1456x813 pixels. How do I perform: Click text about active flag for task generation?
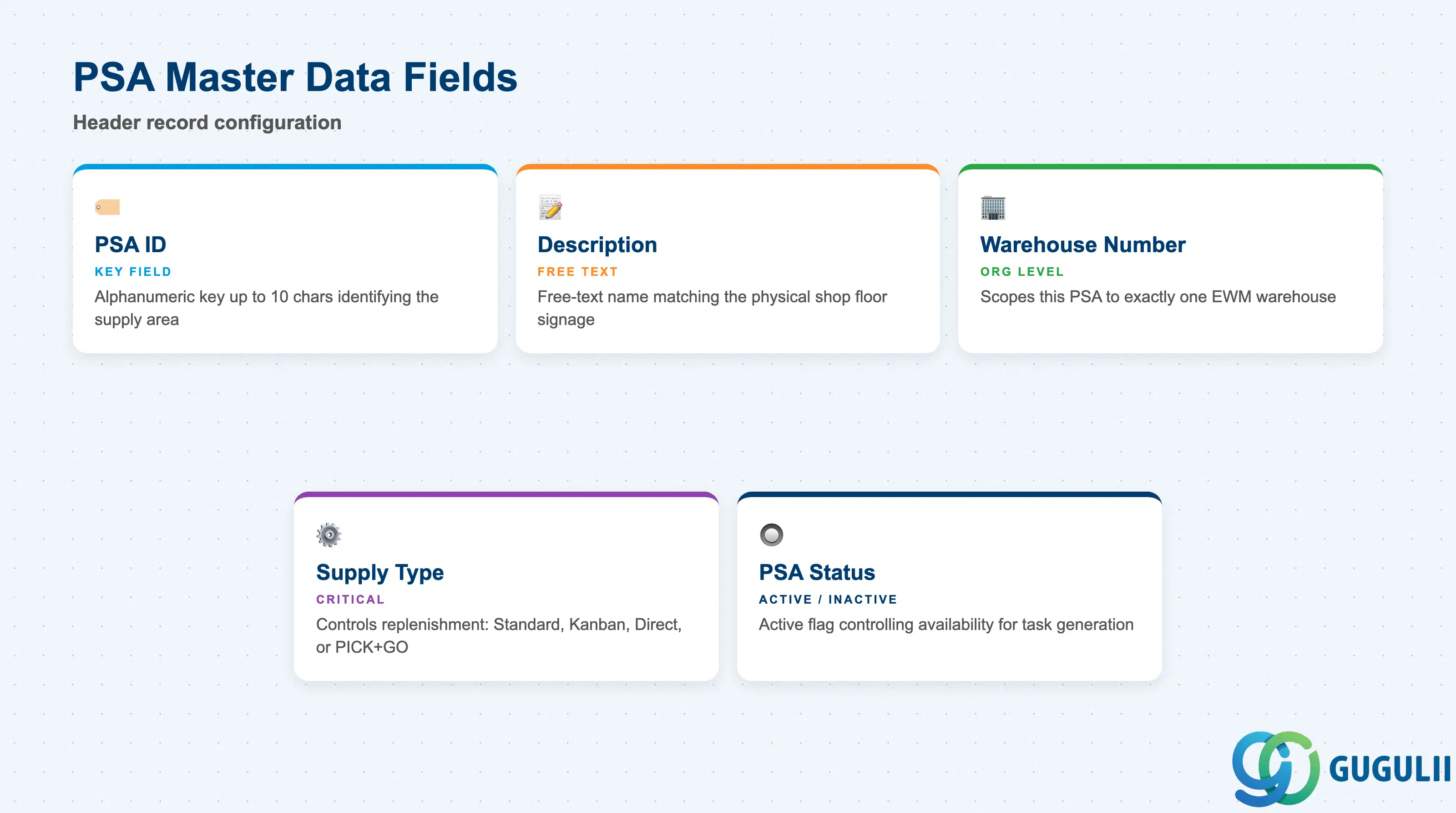tap(946, 625)
